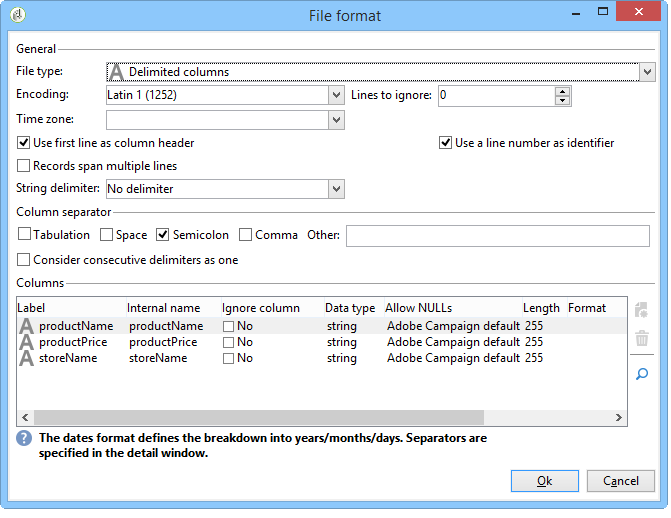
Task: Open the String delimiter dropdown
Action: 336,189
